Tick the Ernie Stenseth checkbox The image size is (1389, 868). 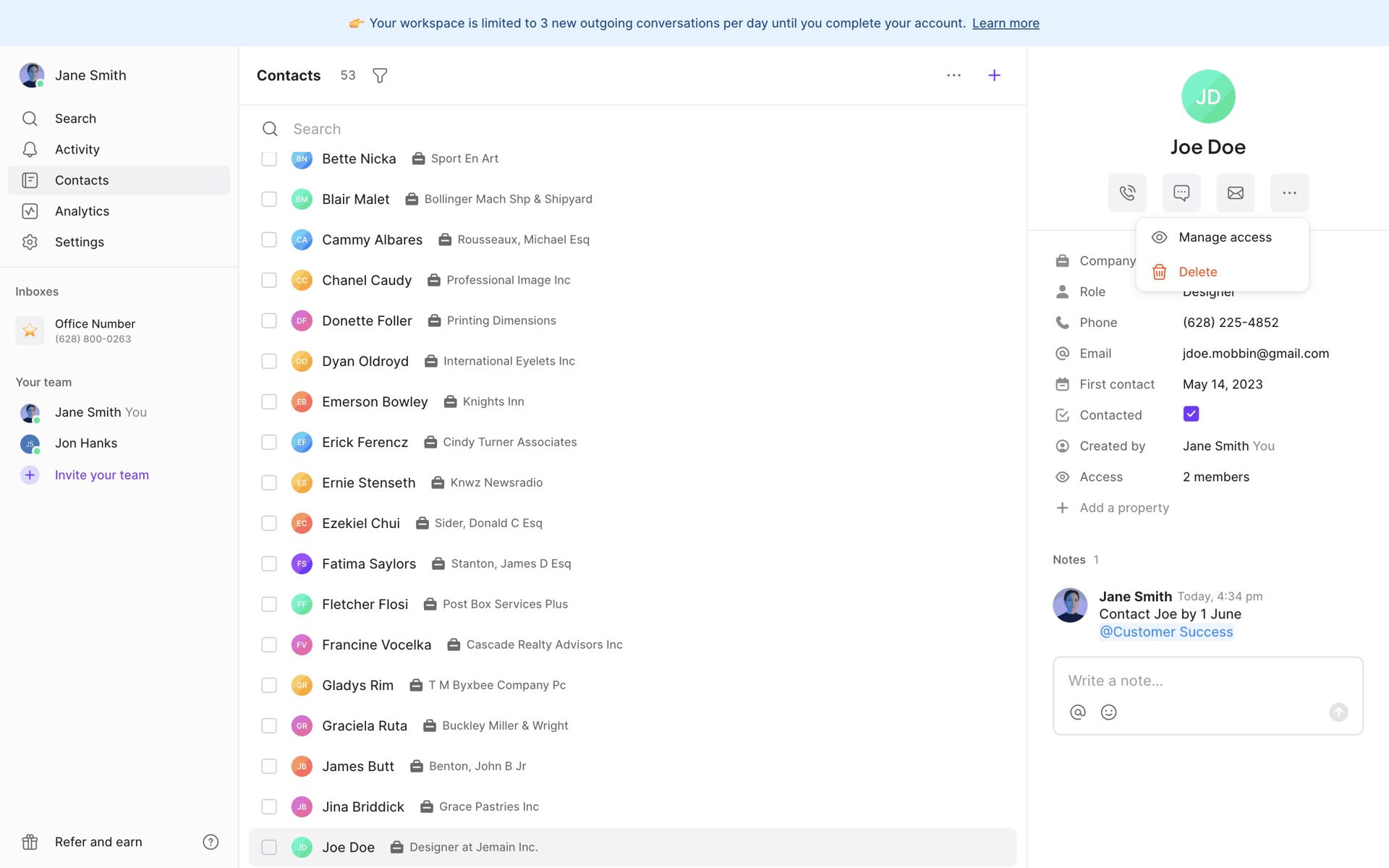click(x=269, y=482)
